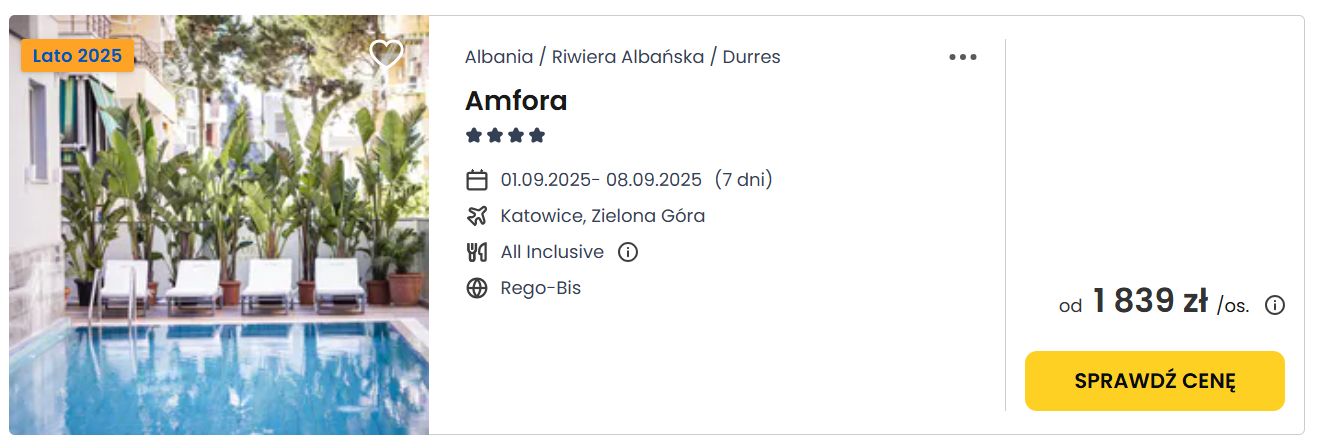1320x448 pixels.
Task: Click the globe icon beside Rego-Bis
Action: coord(477,288)
